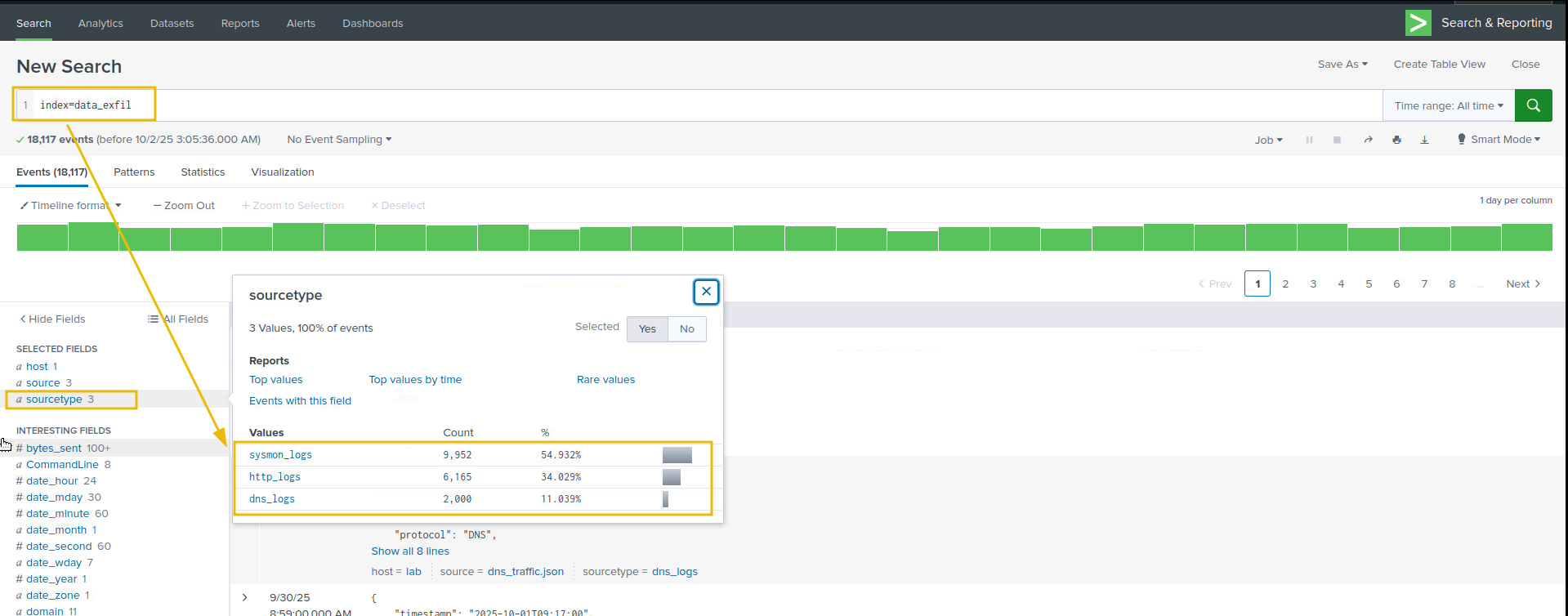Run search with the green magnifier button
The height and width of the screenshot is (616, 1568).
coord(1533,105)
